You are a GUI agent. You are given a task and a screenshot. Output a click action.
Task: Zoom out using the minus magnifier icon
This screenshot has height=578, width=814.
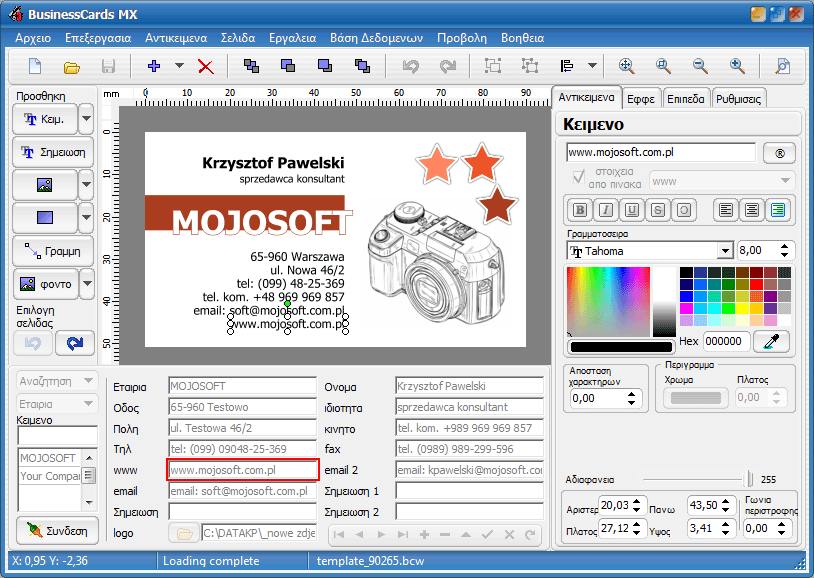700,66
